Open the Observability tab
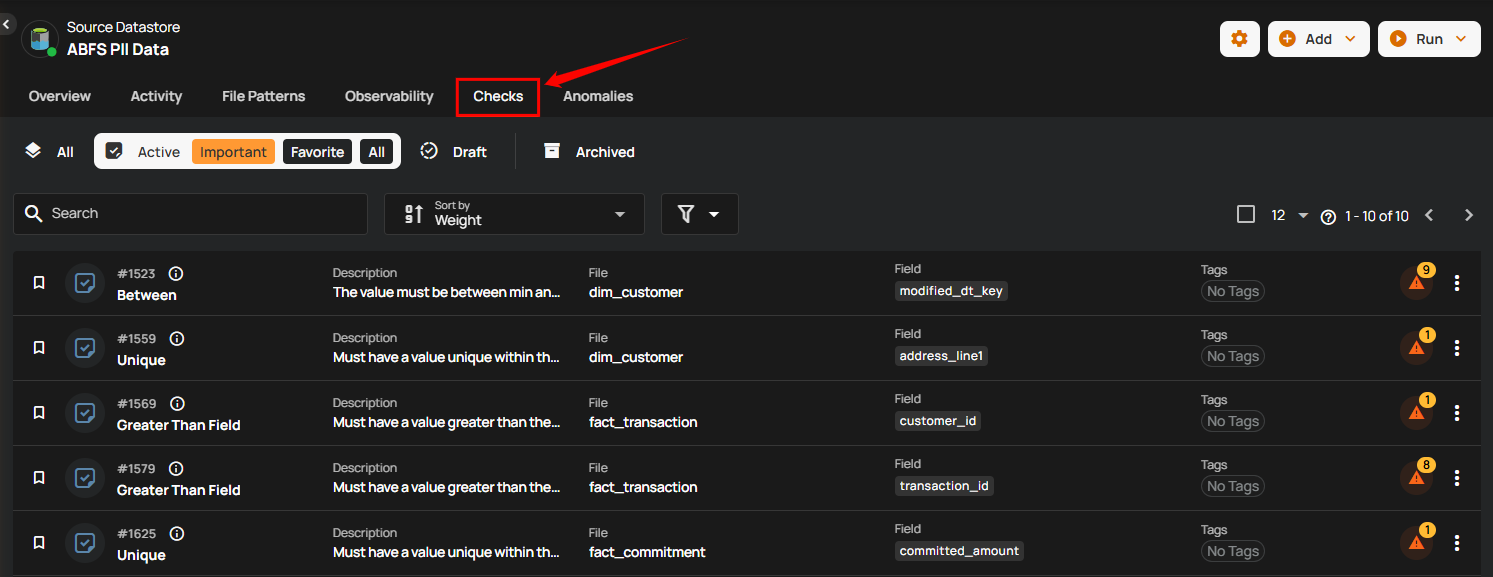This screenshot has width=1493, height=577. [x=389, y=96]
